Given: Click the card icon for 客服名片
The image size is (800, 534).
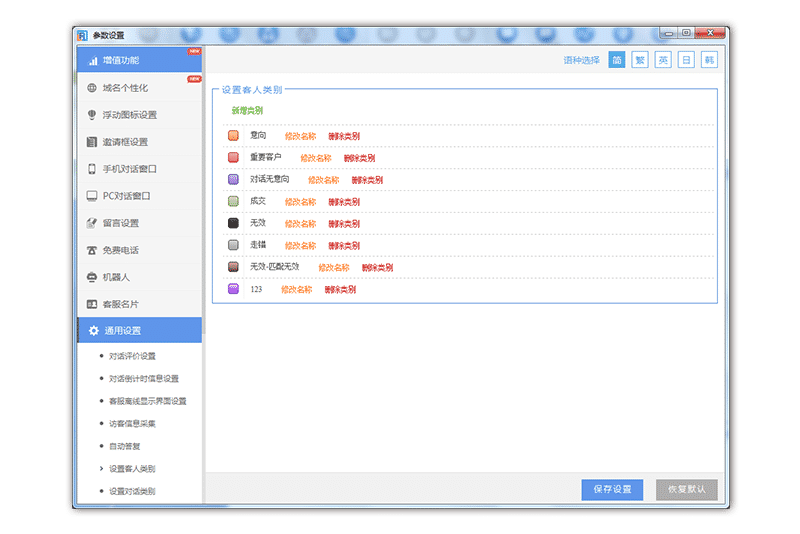Looking at the screenshot, I should tap(93, 304).
